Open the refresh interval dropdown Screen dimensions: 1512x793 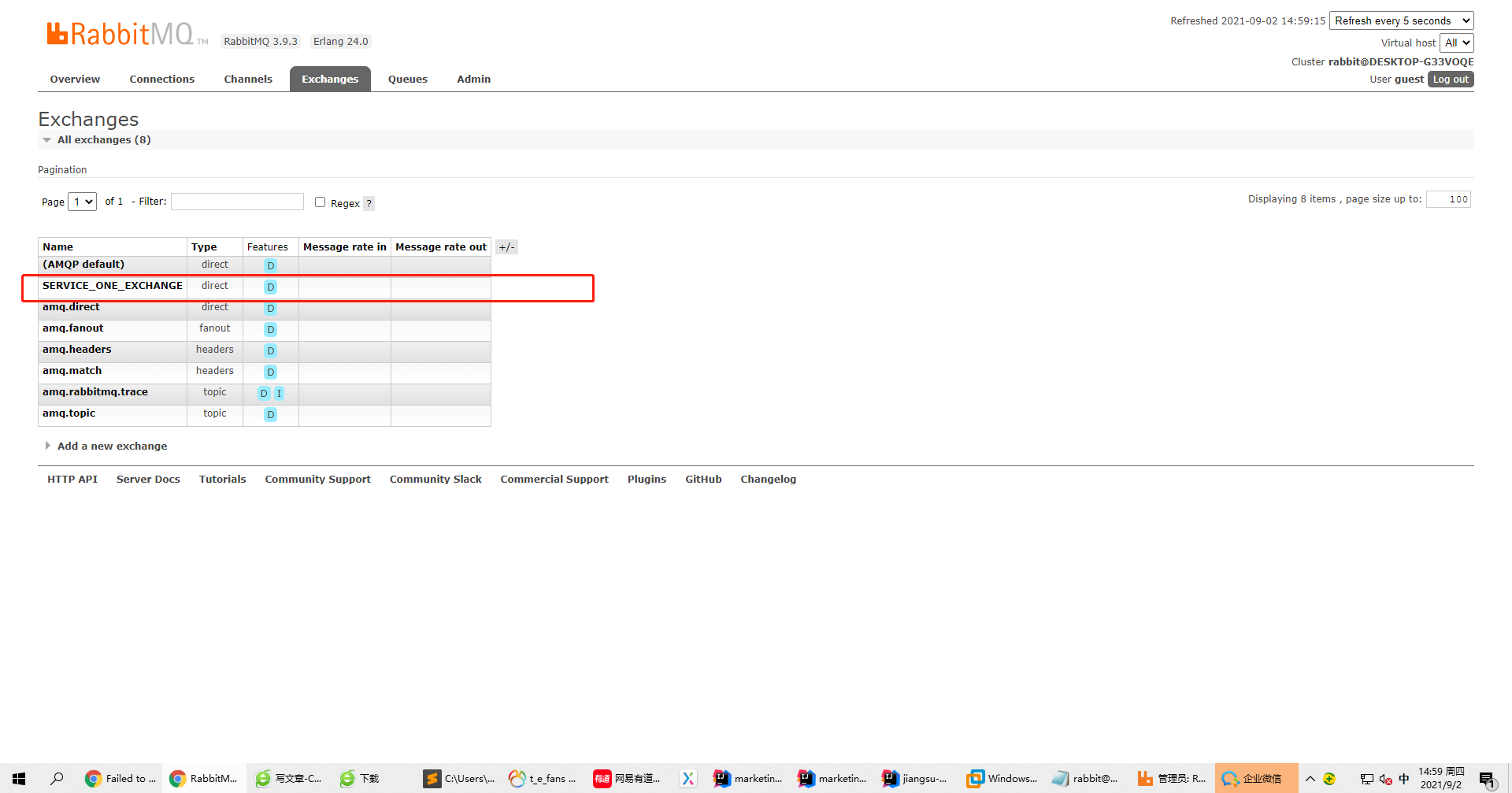coord(1401,20)
